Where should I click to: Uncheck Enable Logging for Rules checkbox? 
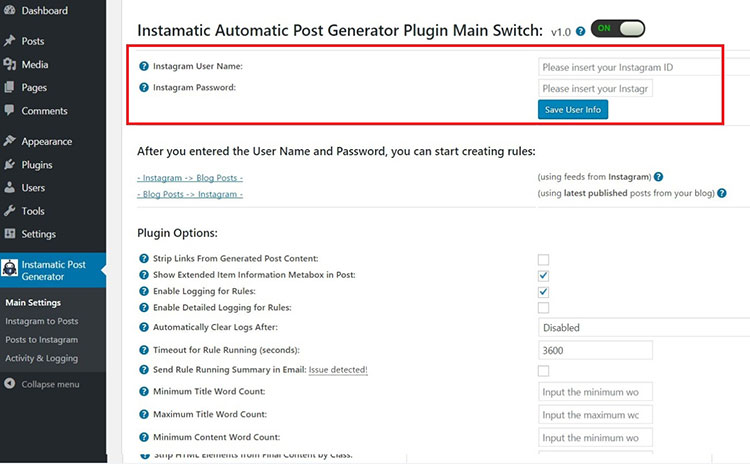543,292
